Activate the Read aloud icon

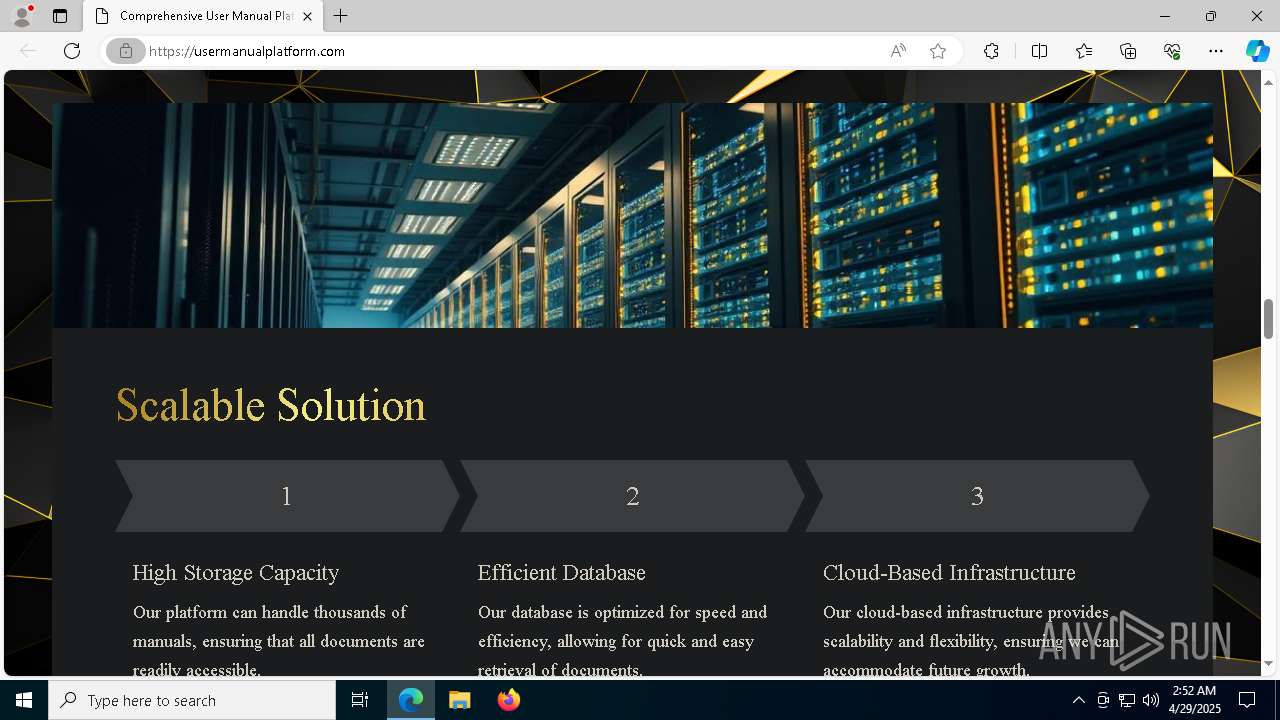pyautogui.click(x=898, y=51)
